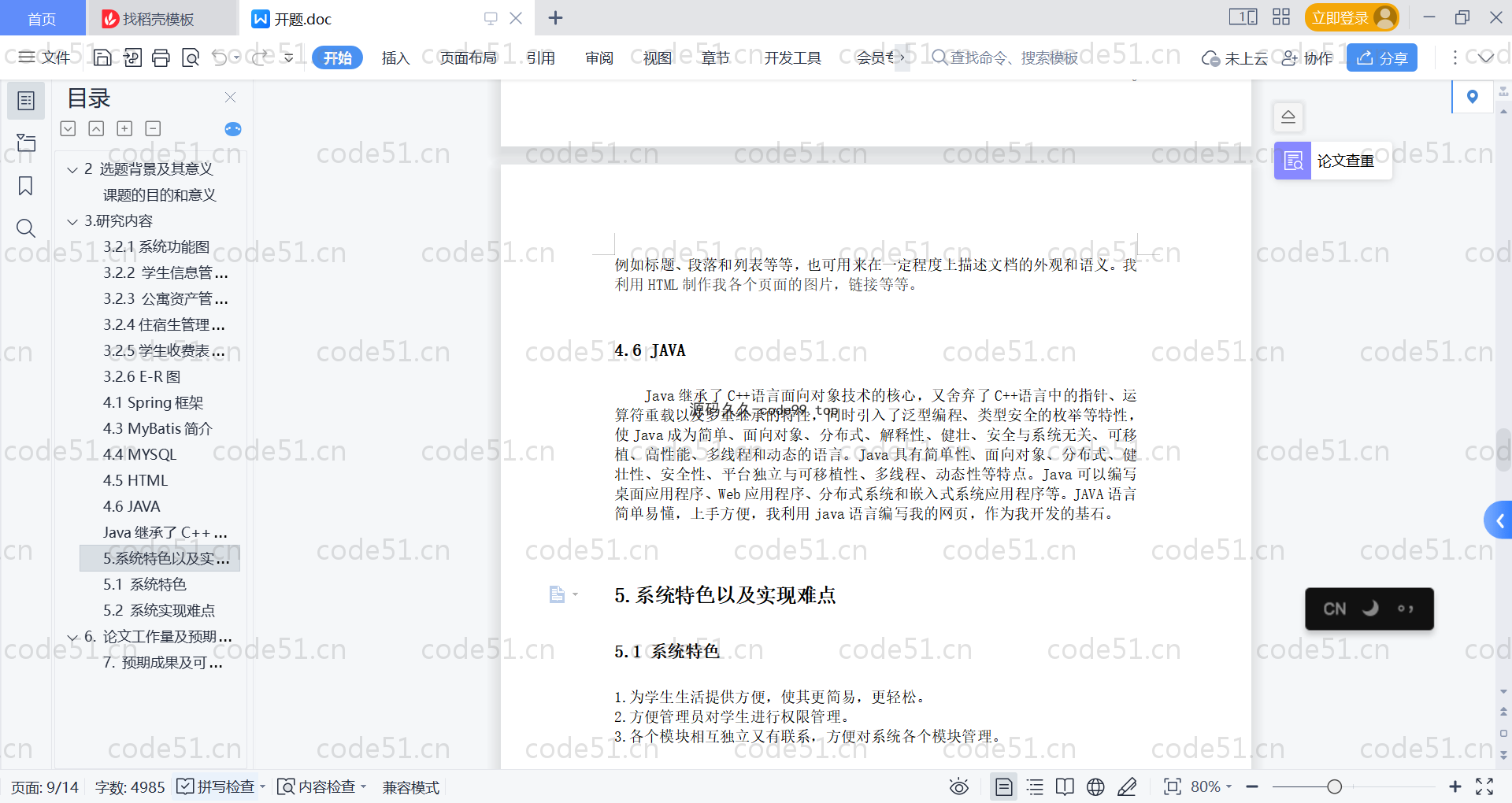This screenshot has height=803, width=1512.
Task: Open a new tab with plus button
Action: [555, 18]
